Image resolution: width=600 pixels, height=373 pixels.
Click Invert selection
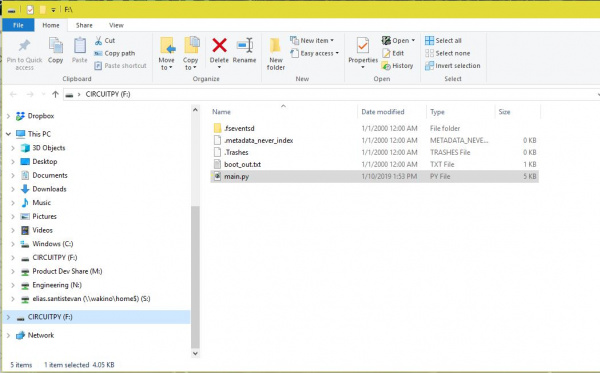pos(452,66)
